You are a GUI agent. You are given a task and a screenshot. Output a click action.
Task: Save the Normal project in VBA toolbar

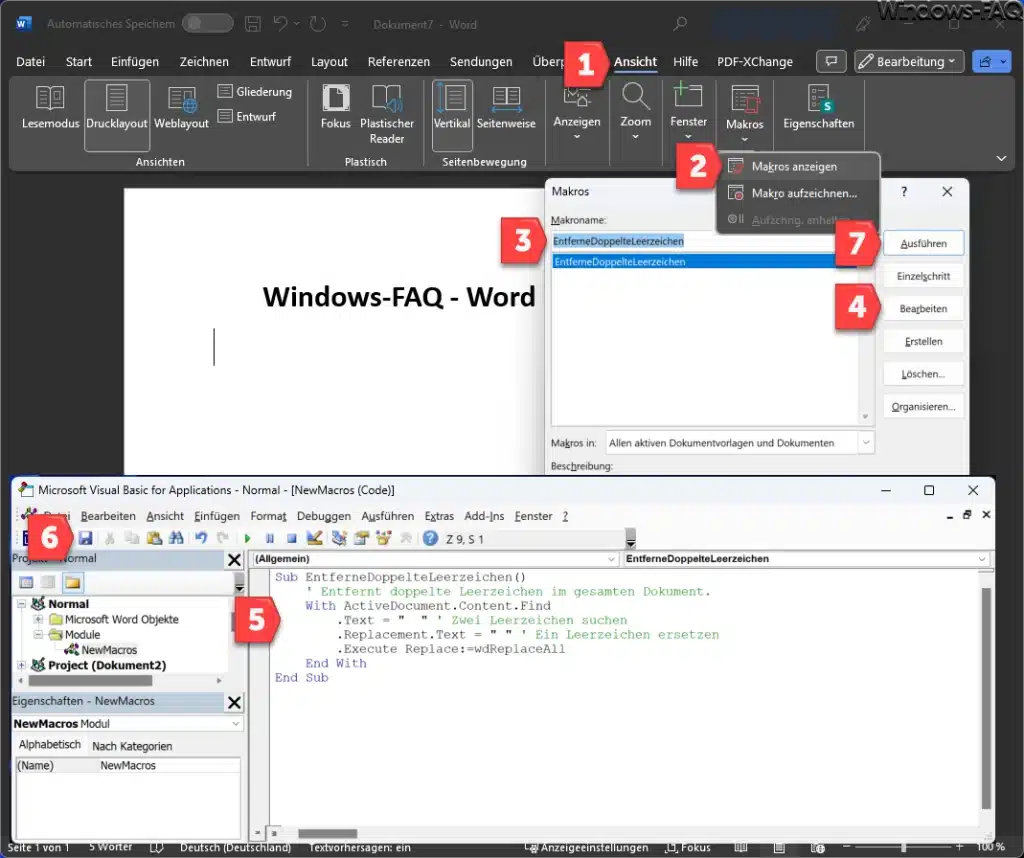coord(86,538)
